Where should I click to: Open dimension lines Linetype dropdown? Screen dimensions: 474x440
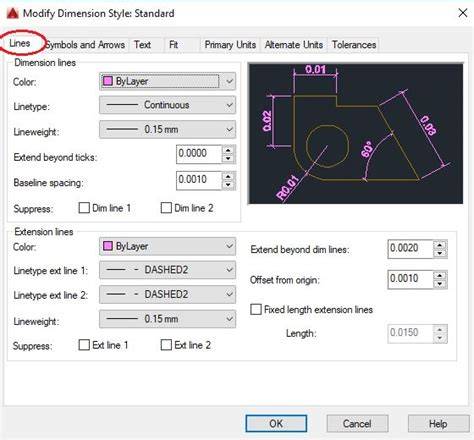[x=167, y=105]
